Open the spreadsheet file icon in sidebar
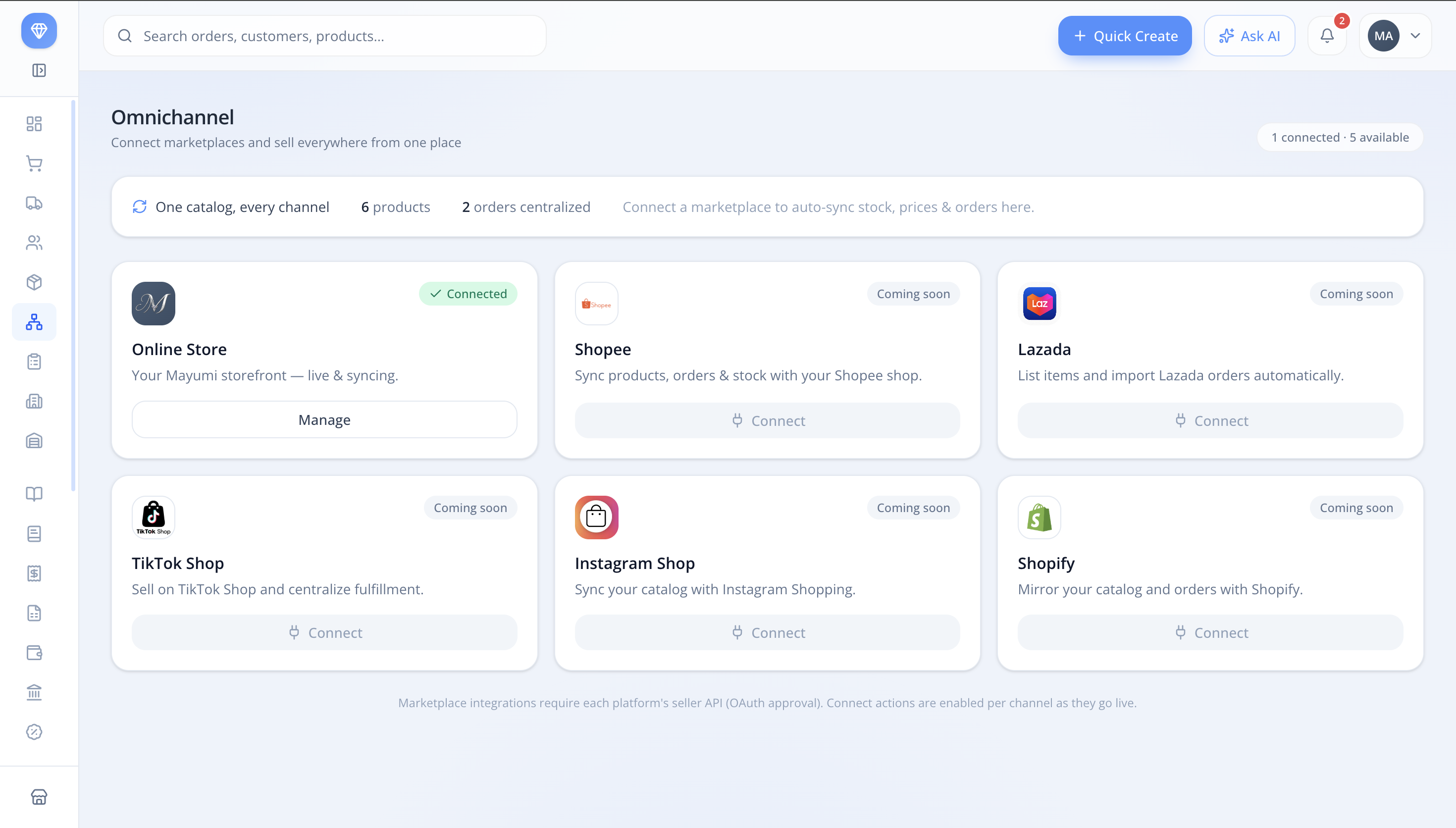 [x=34, y=613]
